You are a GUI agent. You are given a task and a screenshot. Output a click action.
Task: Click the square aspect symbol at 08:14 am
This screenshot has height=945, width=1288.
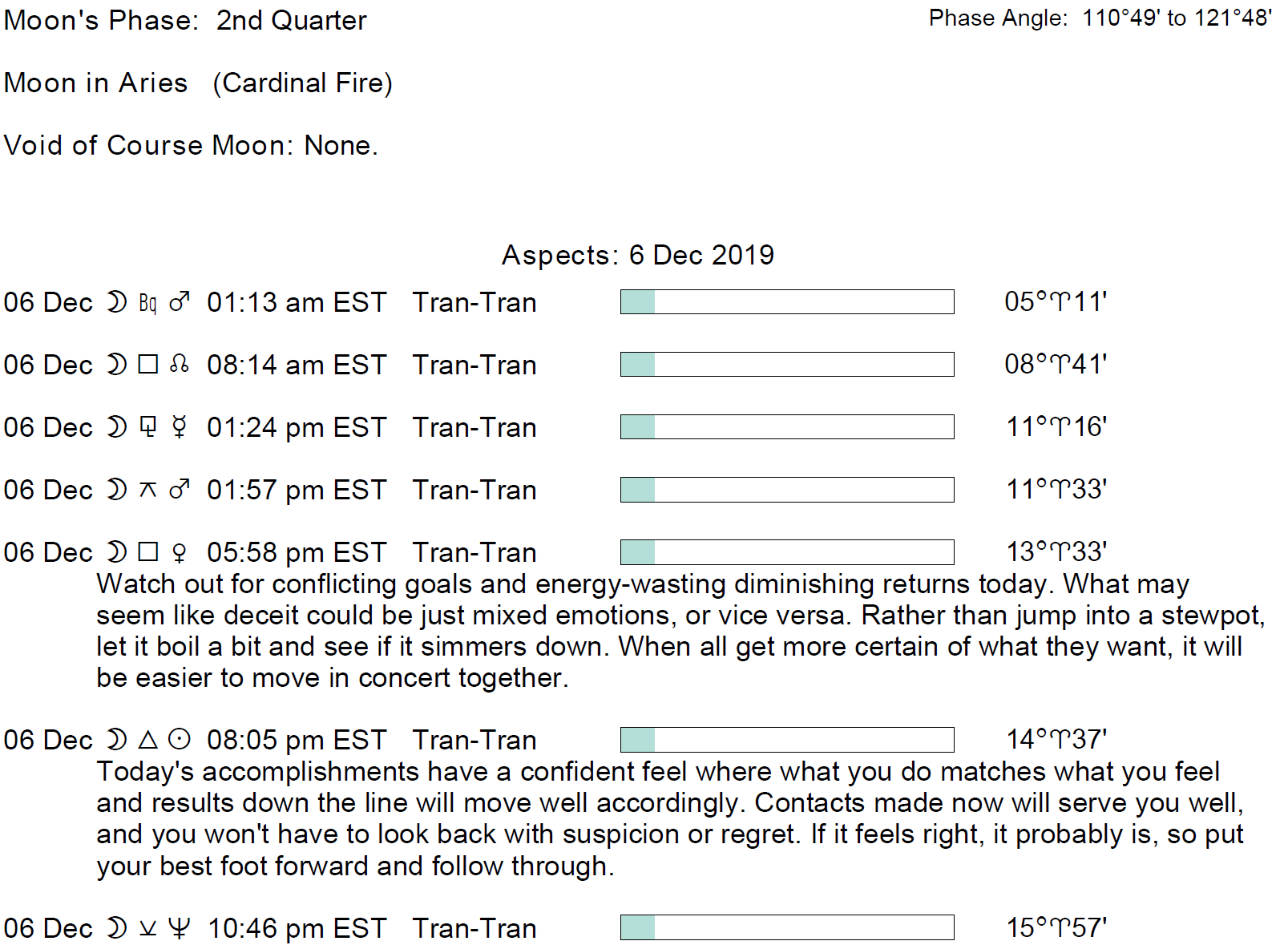coord(148,365)
